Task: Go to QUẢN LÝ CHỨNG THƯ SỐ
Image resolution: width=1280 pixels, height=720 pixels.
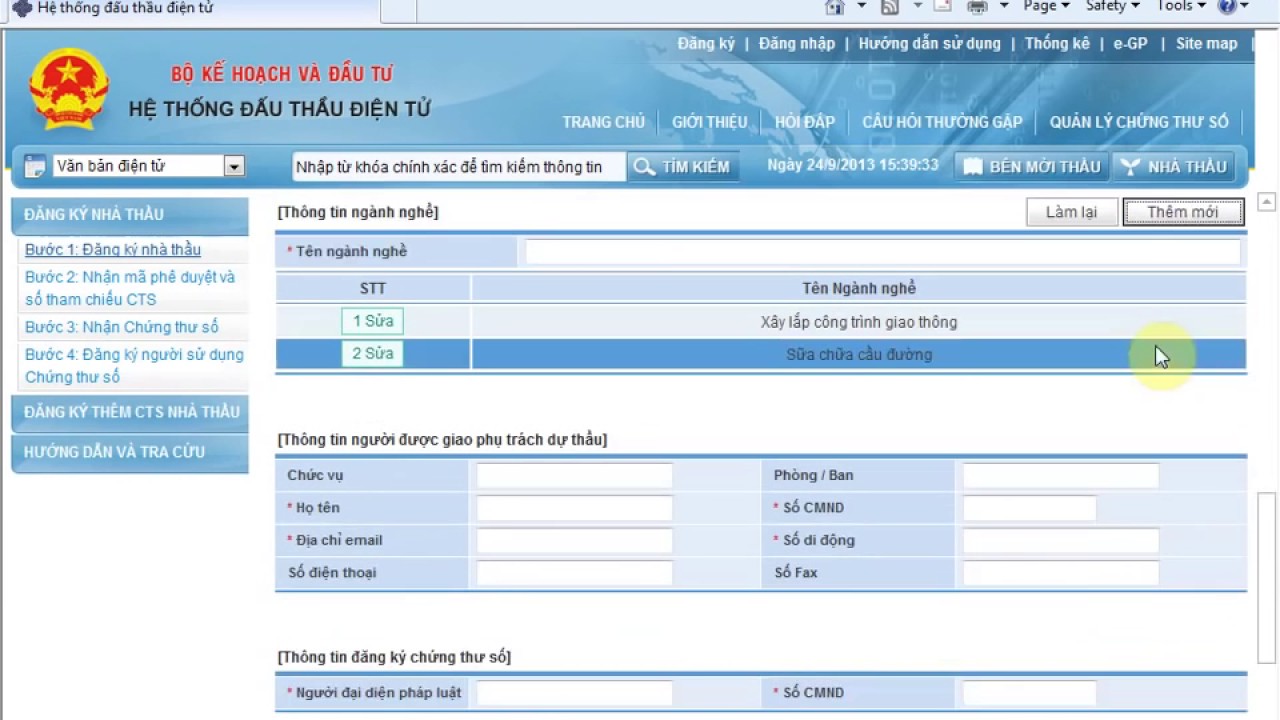Action: click(x=1139, y=122)
